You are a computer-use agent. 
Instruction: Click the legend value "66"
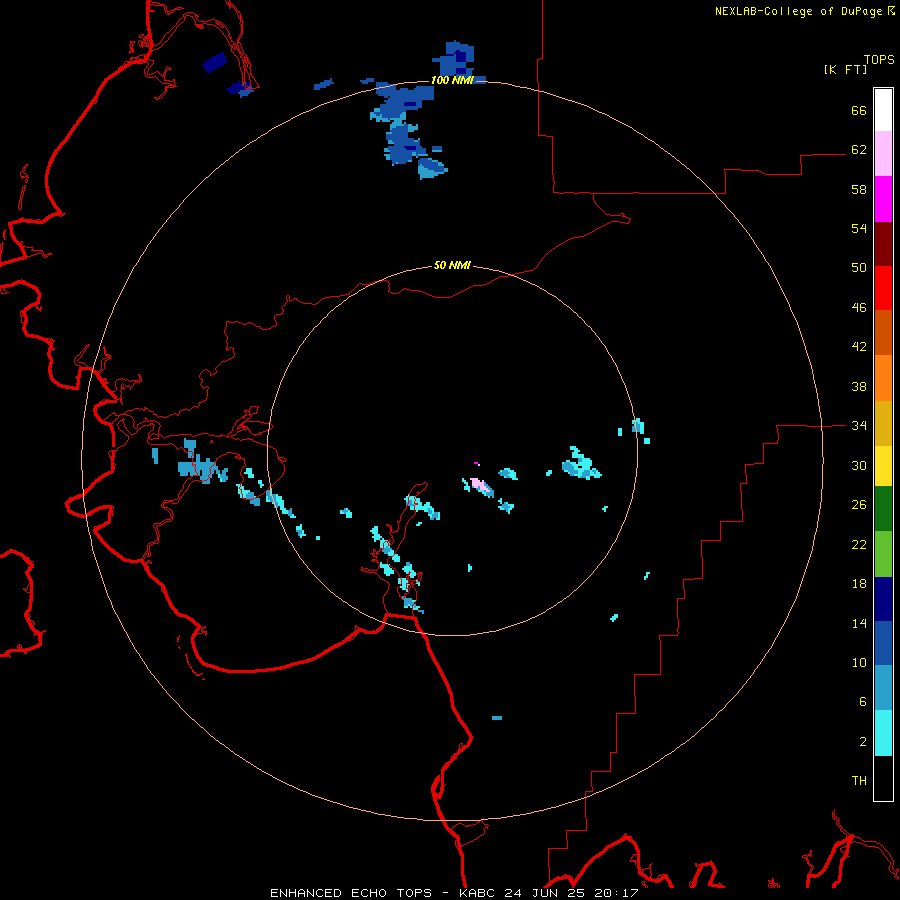pyautogui.click(x=859, y=110)
